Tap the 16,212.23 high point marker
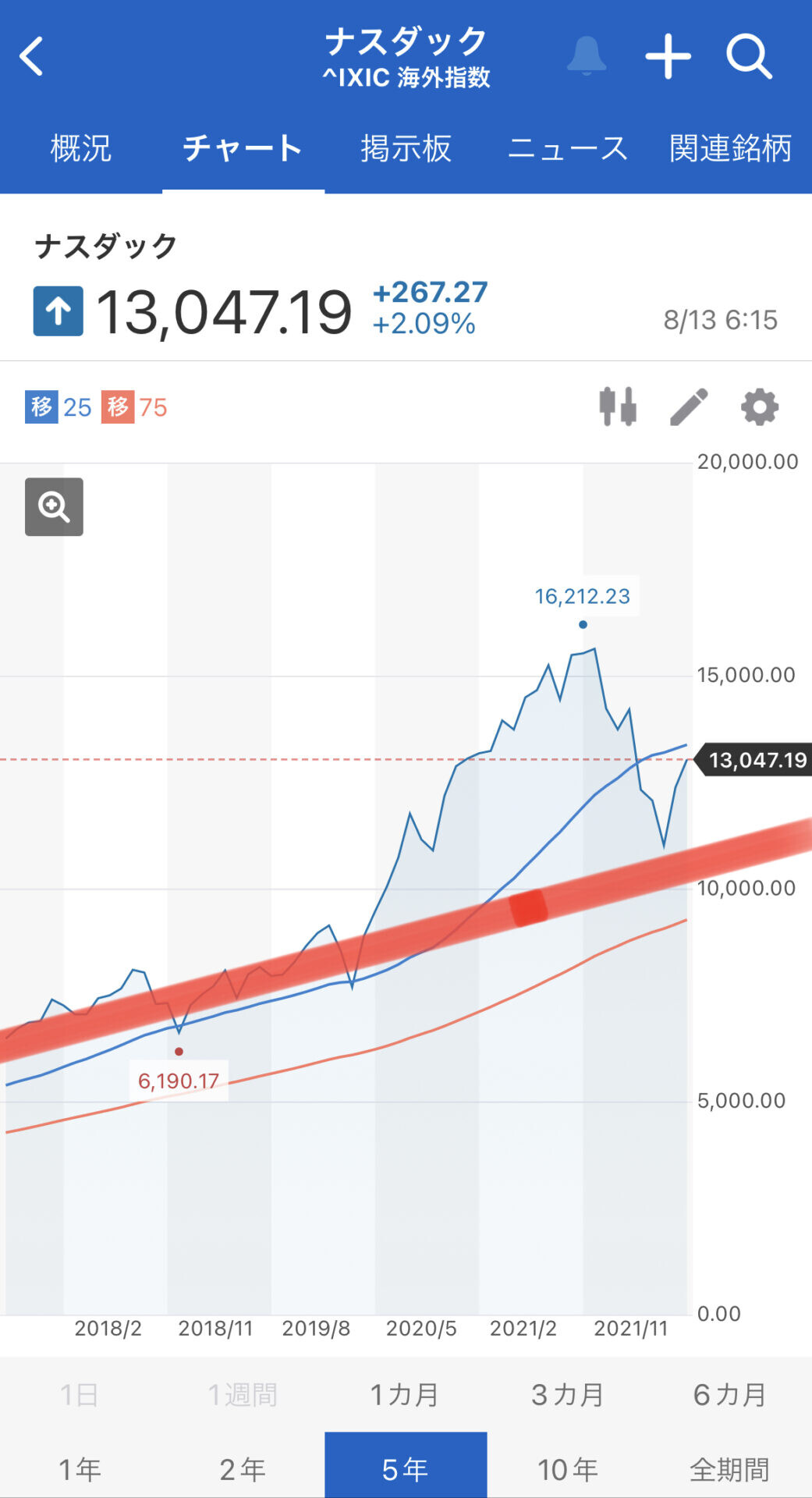This screenshot has height=1498, width=812. 583,624
